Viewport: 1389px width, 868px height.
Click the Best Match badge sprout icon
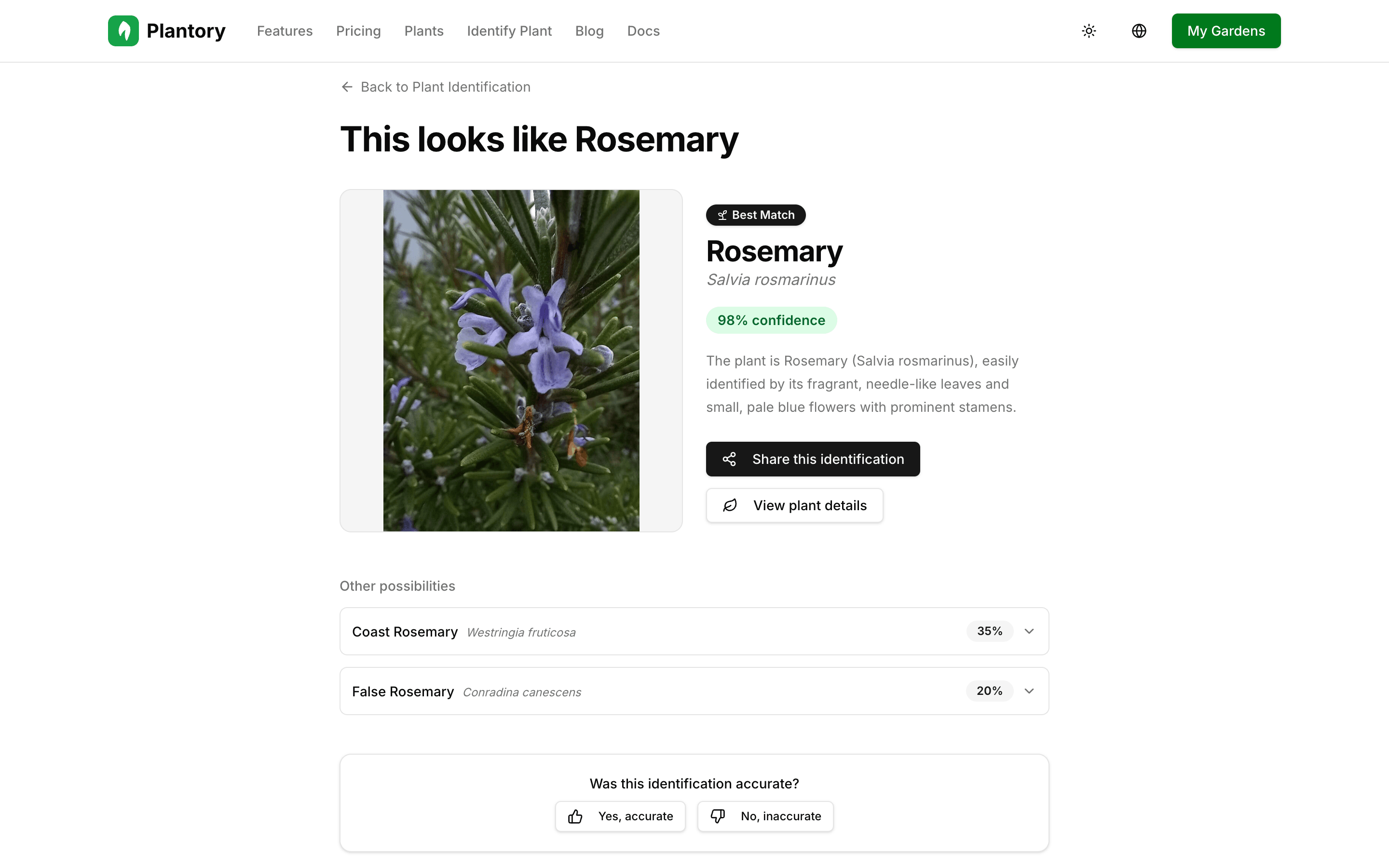coord(722,215)
